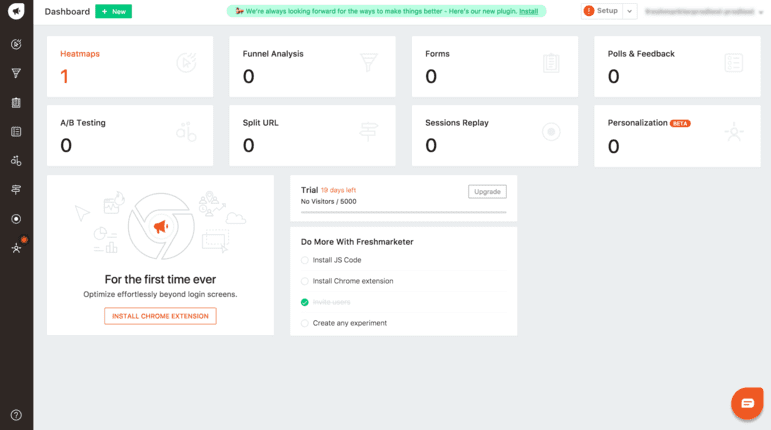Open the Polls & Feedback card title

click(641, 54)
